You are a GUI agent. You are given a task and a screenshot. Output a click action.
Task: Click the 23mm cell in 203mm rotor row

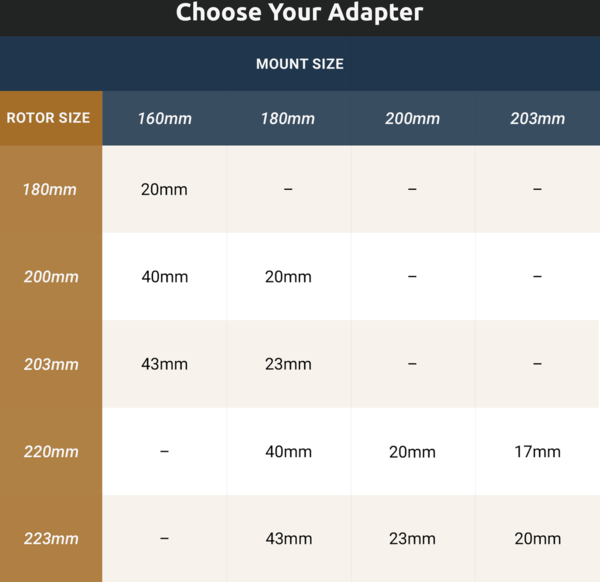pyautogui.click(x=288, y=364)
